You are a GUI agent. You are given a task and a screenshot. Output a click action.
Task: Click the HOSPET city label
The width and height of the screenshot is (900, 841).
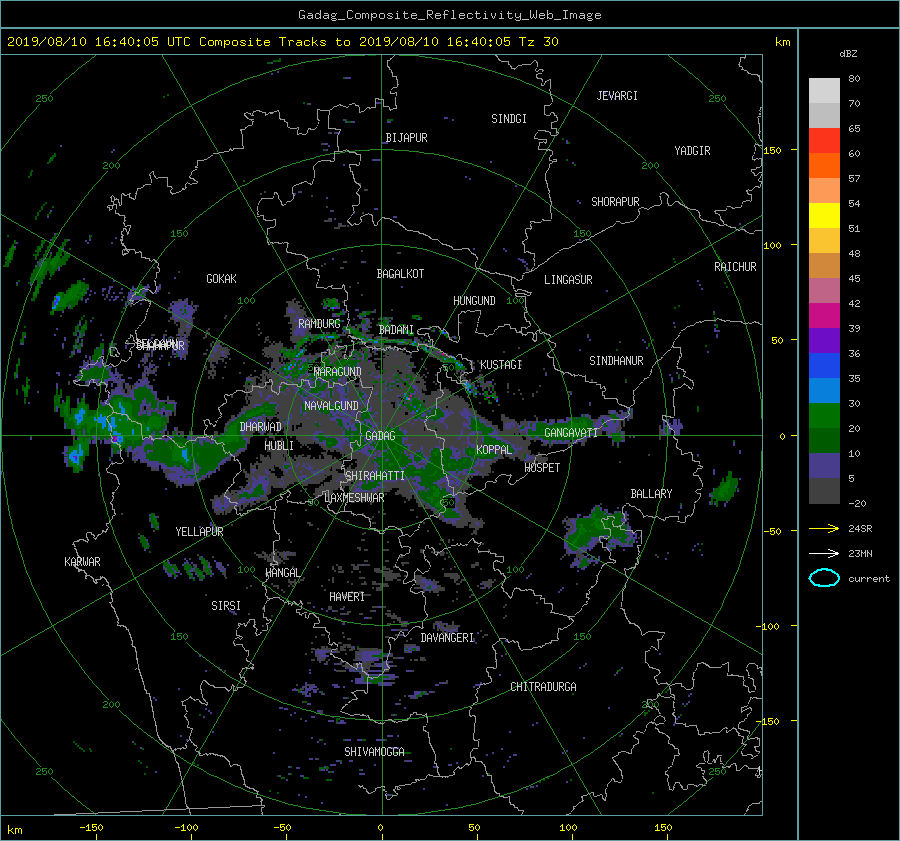pos(542,468)
